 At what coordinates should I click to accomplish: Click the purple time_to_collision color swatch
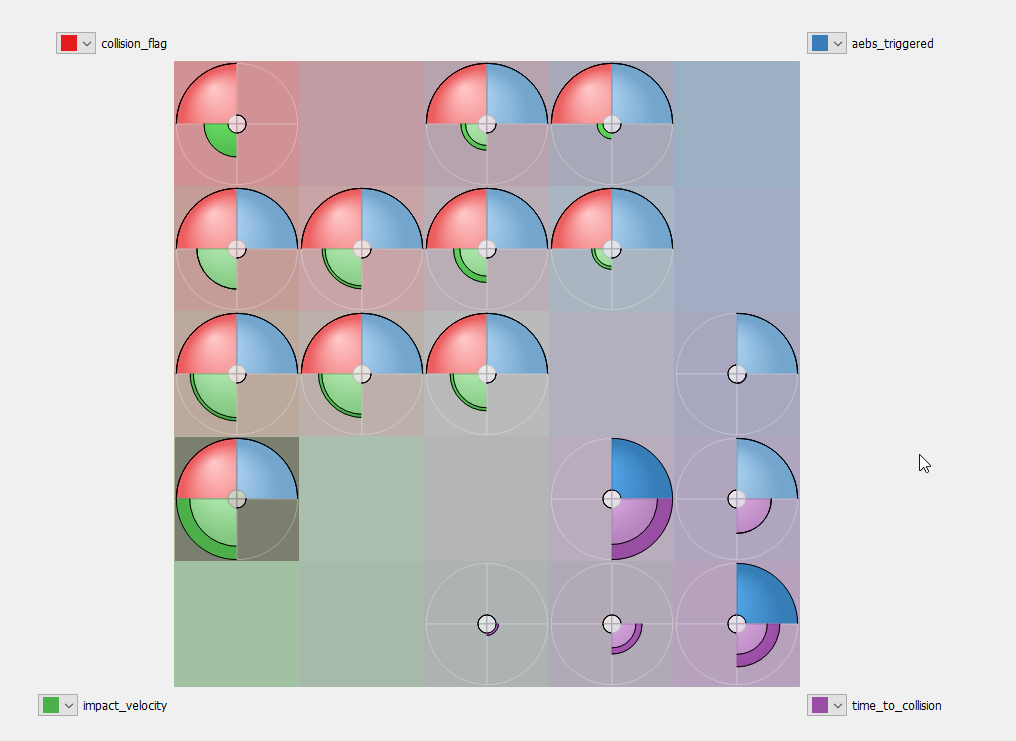820,705
